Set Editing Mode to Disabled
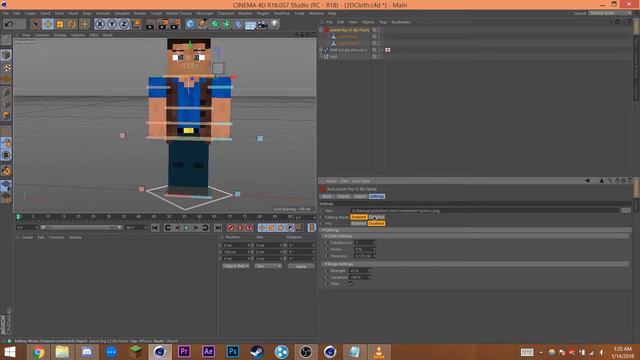 [x=376, y=217]
